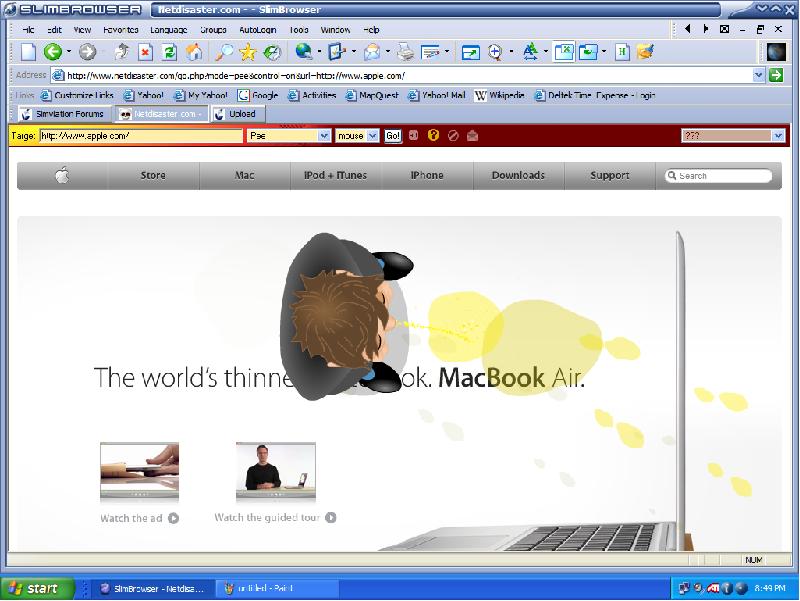Open the AutoLogin menu
Viewport: 800px width, 601px height.
click(257, 30)
